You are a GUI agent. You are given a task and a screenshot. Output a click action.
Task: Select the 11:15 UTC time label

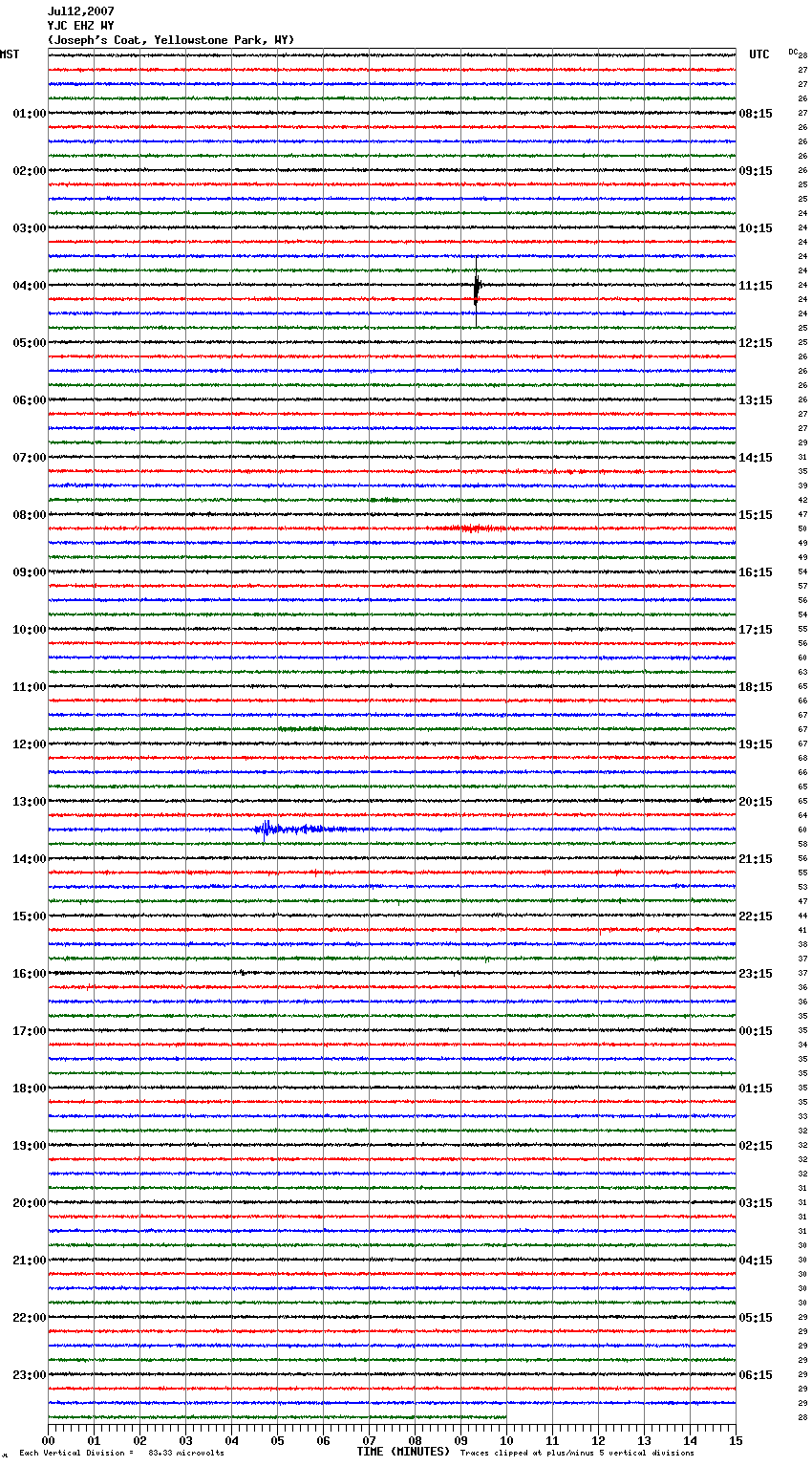[756, 286]
